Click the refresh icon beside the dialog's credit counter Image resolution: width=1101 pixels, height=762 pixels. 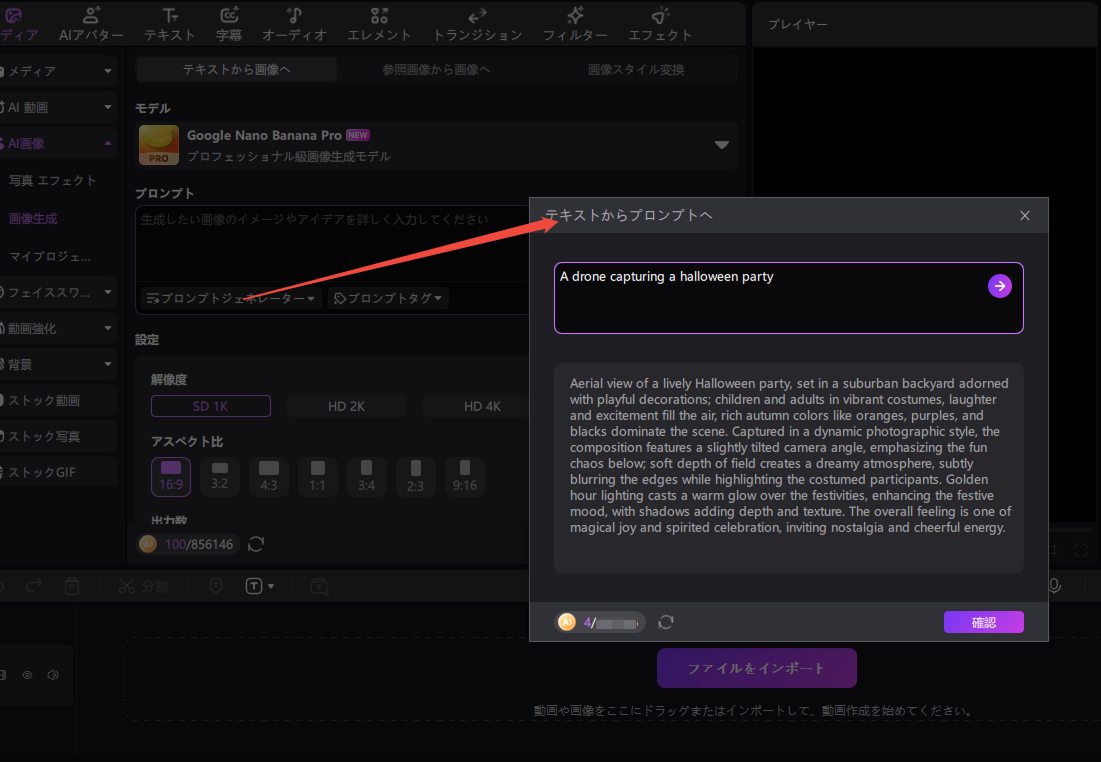pyautogui.click(x=666, y=622)
